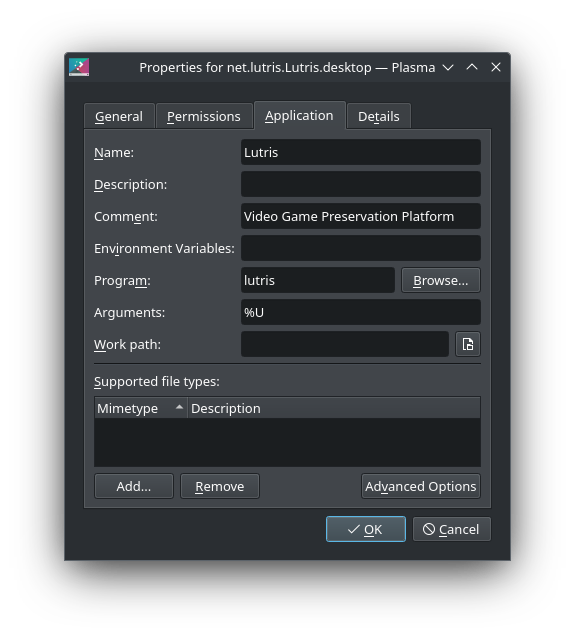The image size is (575, 637).
Task: Click the Program: label
Action: (x=122, y=281)
